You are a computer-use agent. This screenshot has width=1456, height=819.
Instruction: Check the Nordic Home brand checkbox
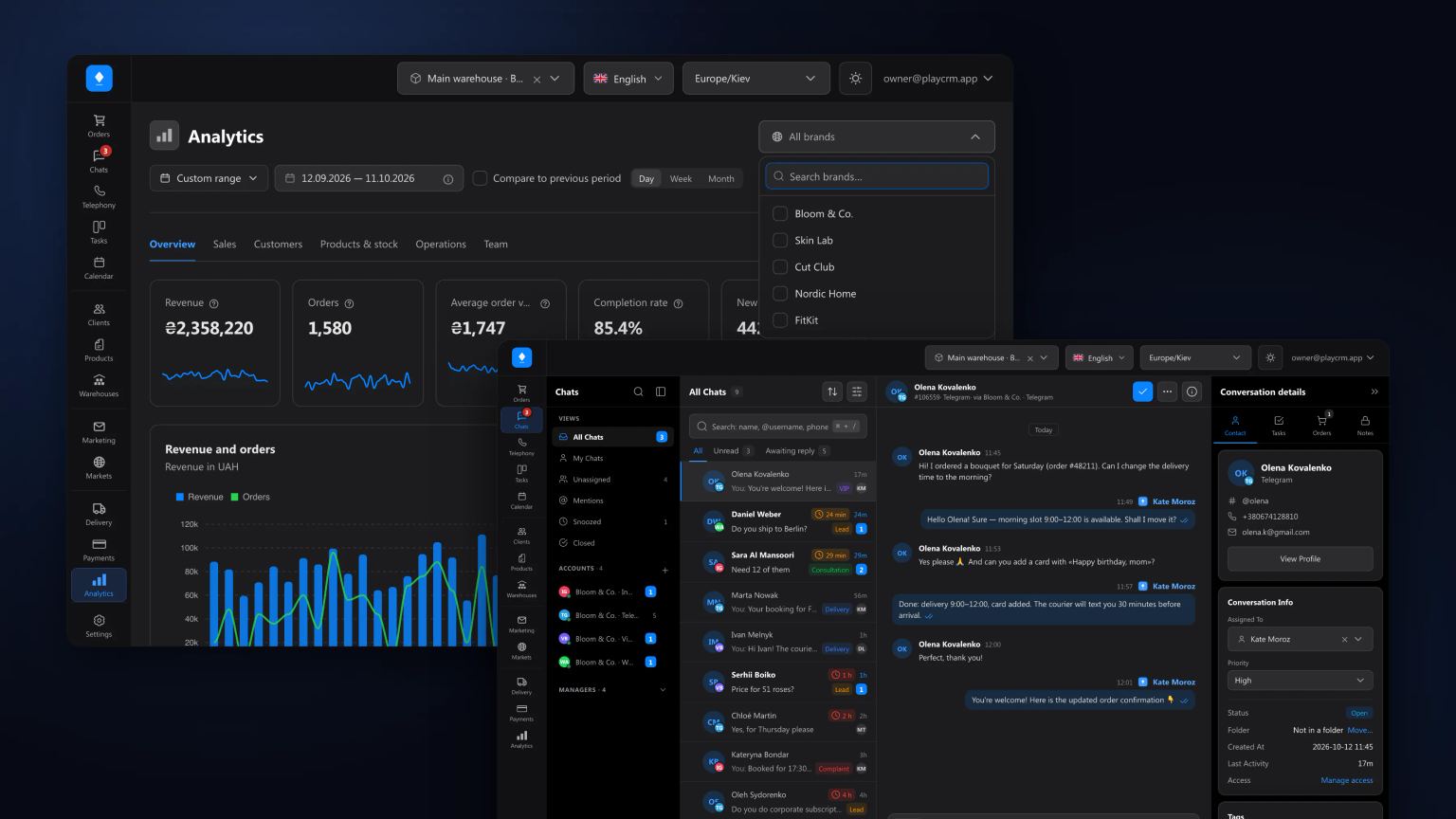[x=780, y=294]
